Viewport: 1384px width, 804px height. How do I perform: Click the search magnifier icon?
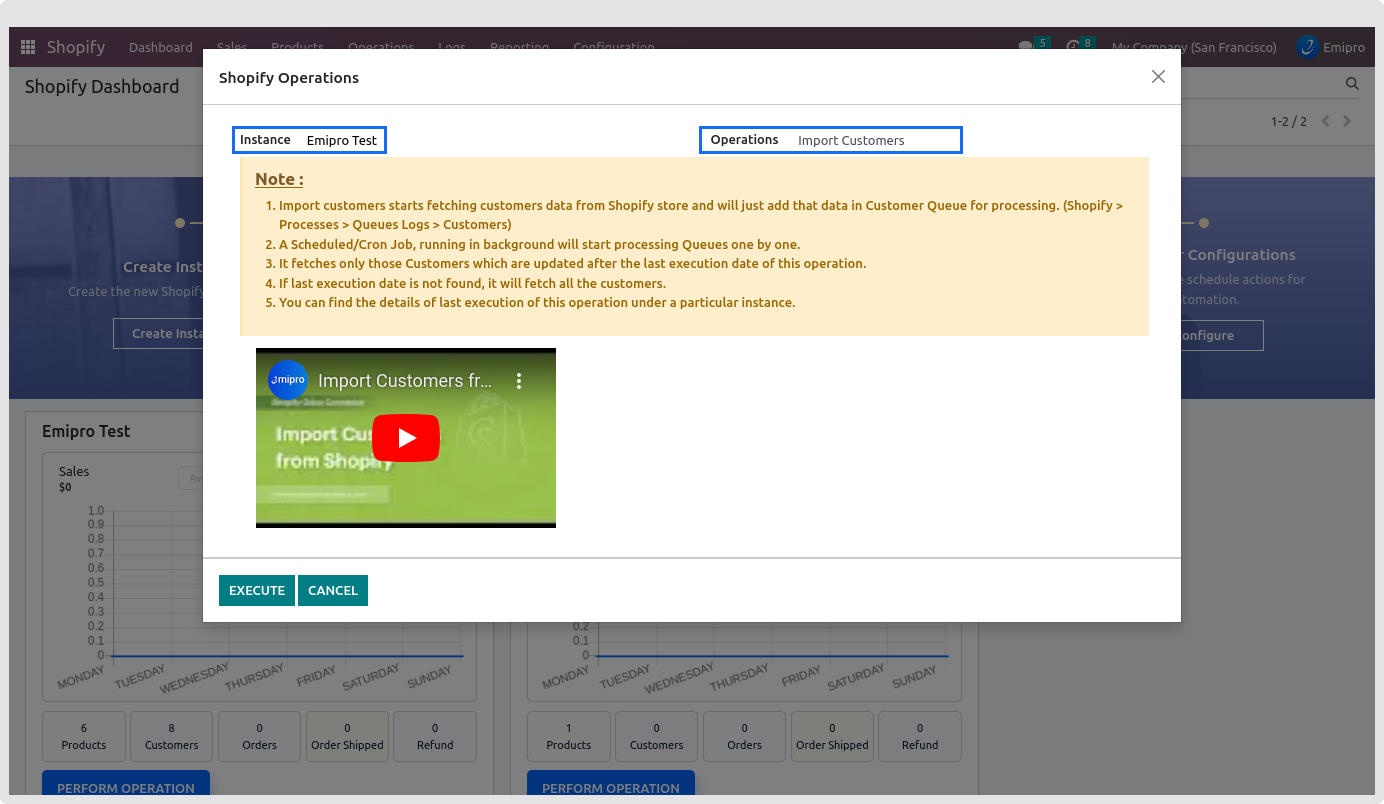click(1352, 84)
